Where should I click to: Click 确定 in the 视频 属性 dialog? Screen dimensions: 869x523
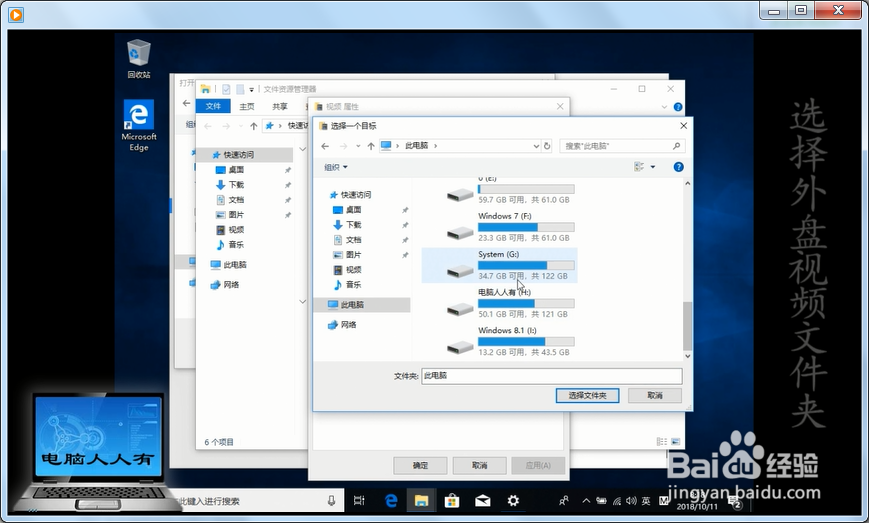pos(420,465)
